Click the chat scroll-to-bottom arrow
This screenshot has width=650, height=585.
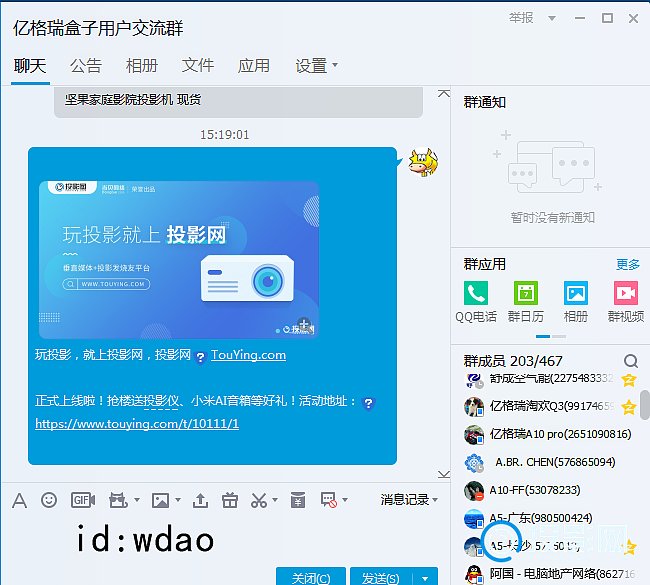coord(444,474)
